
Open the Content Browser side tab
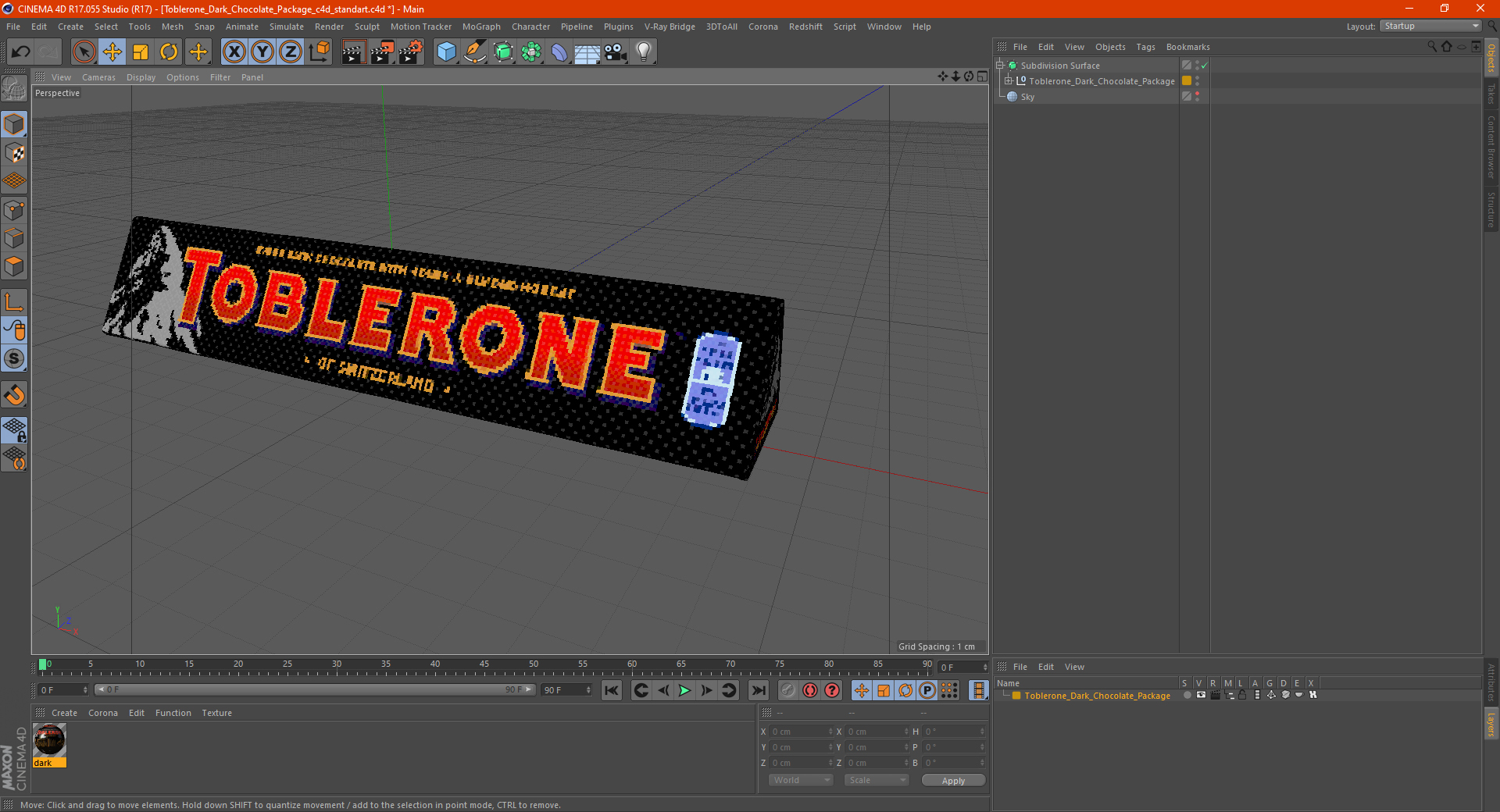[x=1491, y=147]
